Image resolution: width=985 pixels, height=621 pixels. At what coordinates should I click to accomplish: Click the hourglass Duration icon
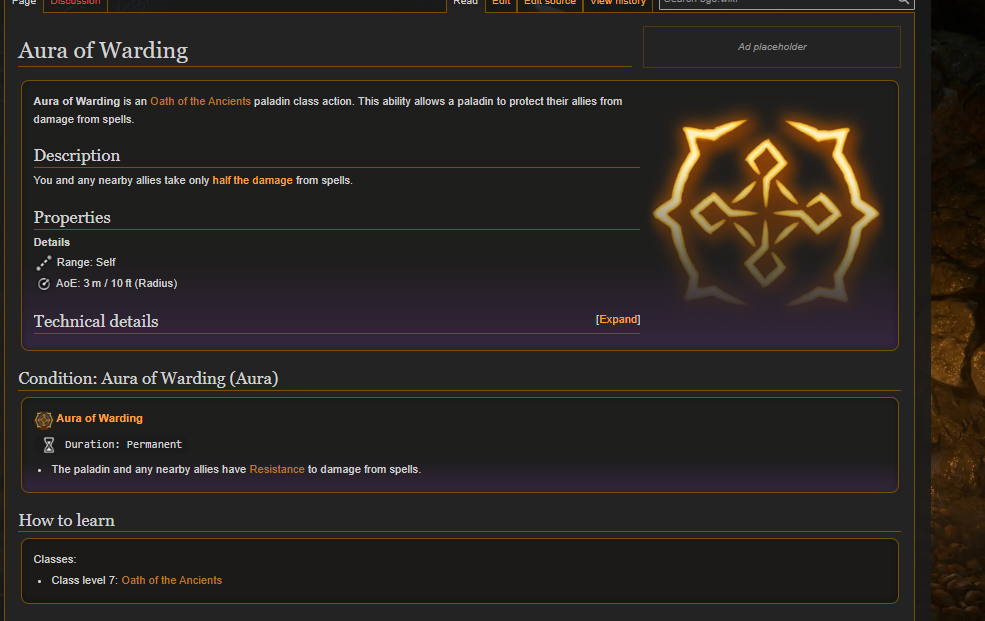(49, 445)
